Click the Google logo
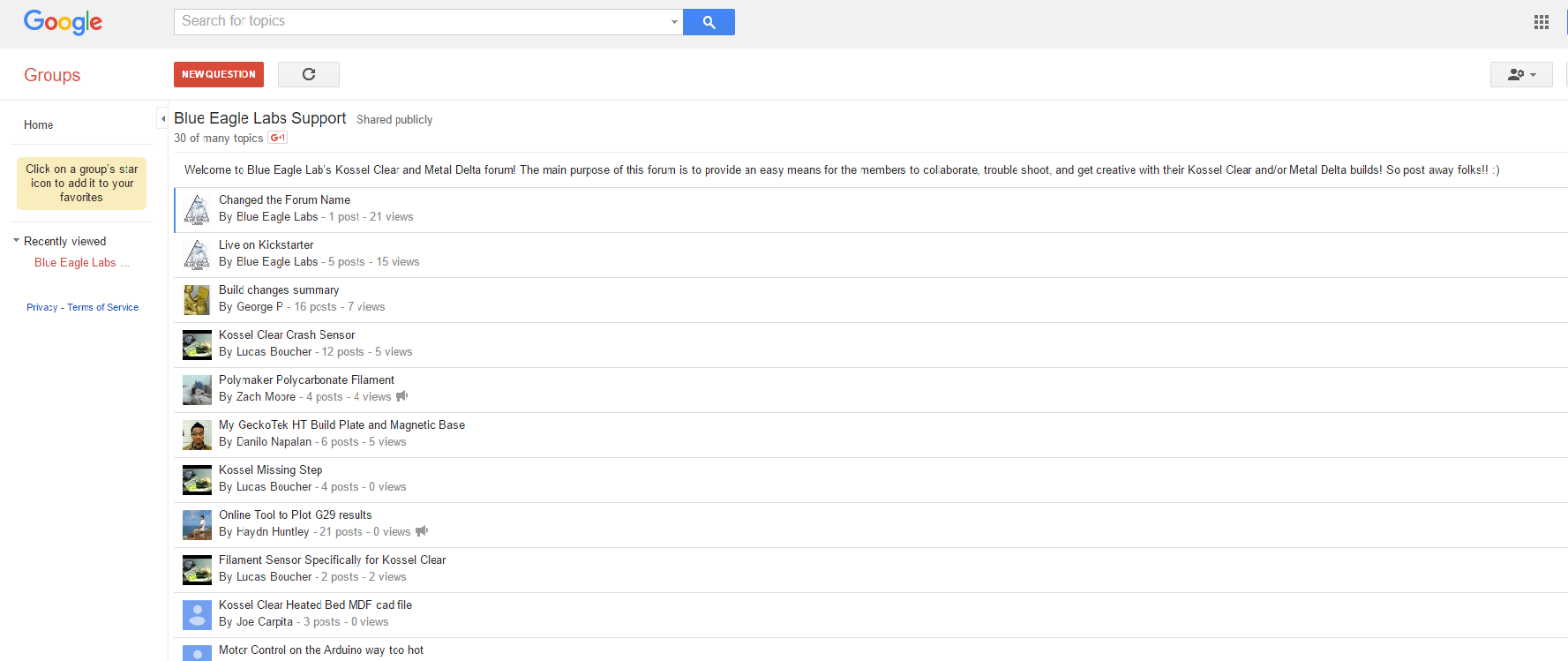The width and height of the screenshot is (1568, 661). click(x=63, y=22)
